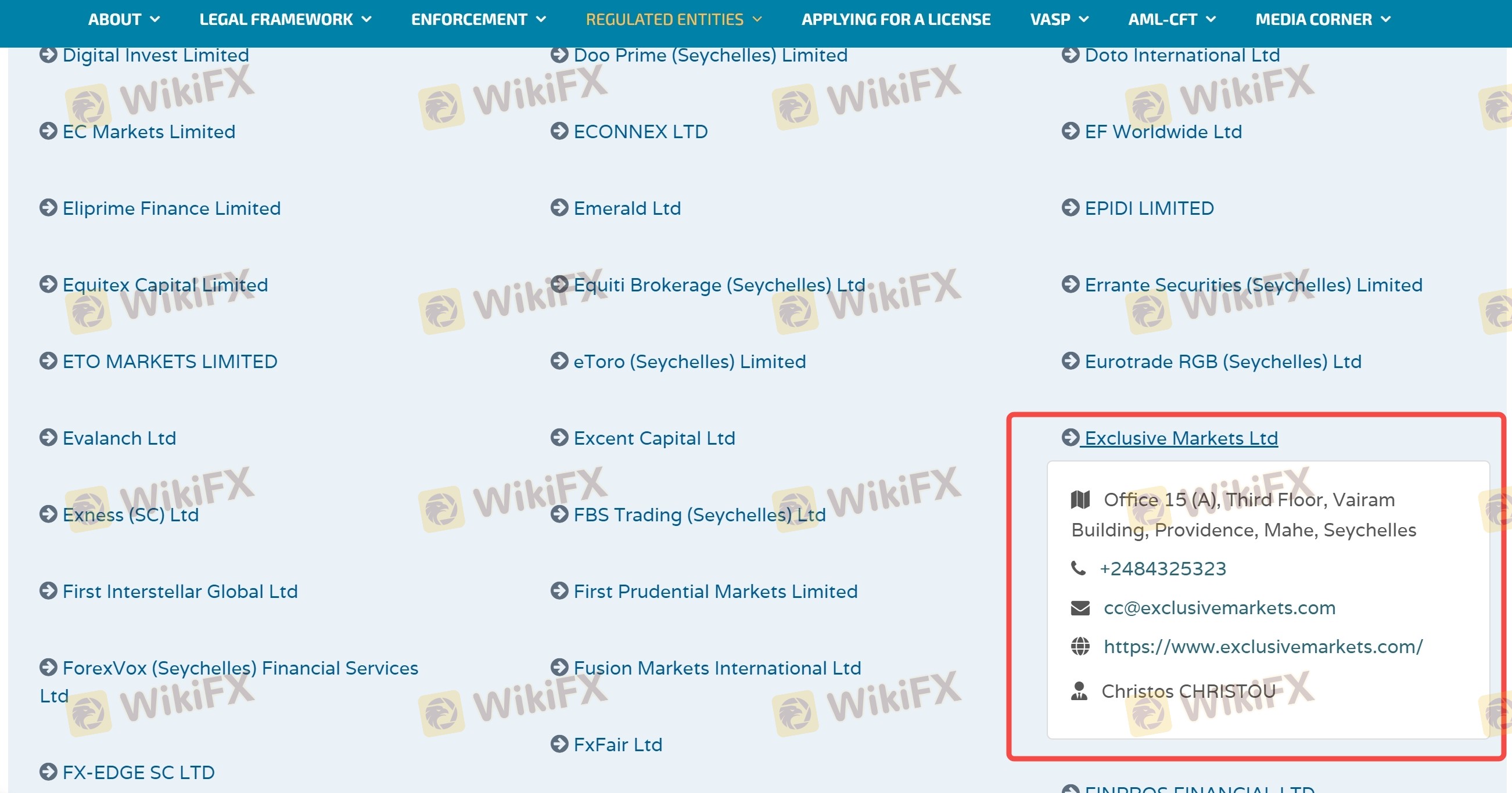Expand the Fusion Markets International Ltd entry

point(717,668)
